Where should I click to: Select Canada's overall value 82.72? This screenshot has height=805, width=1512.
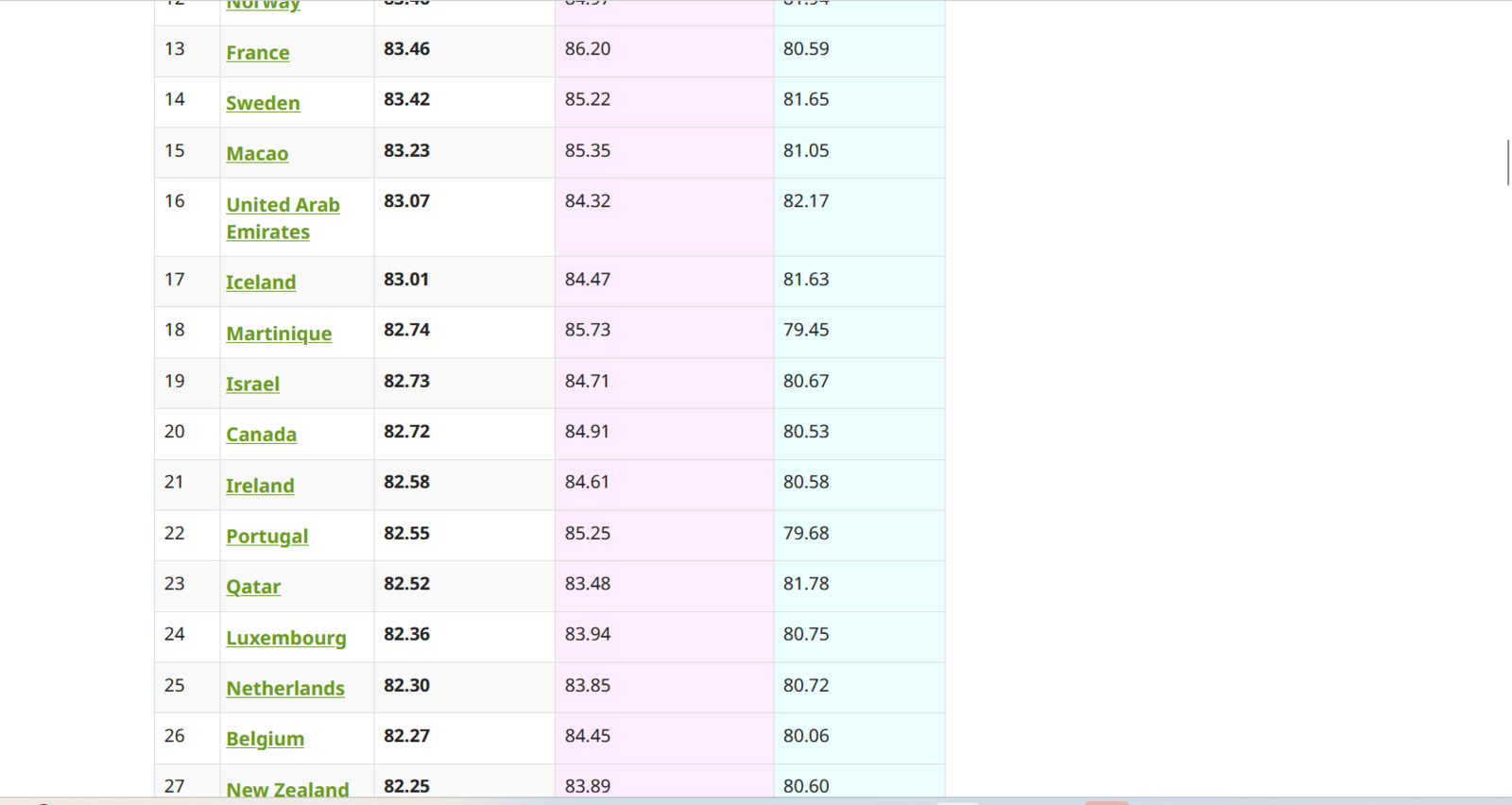pyautogui.click(x=406, y=432)
